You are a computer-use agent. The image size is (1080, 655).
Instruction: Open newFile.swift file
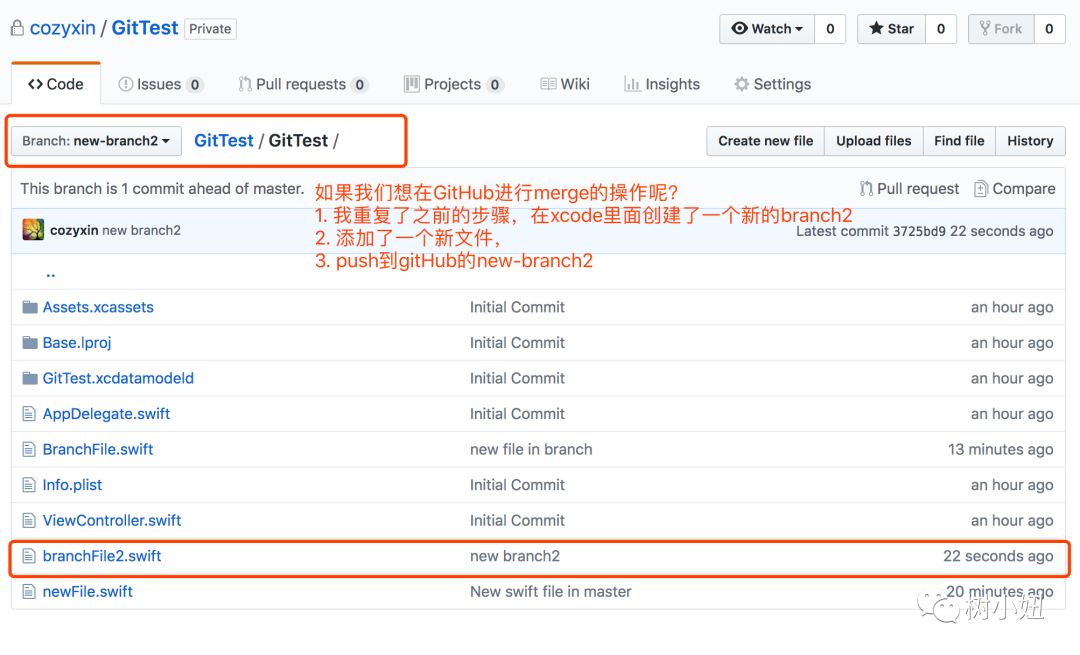(87, 592)
